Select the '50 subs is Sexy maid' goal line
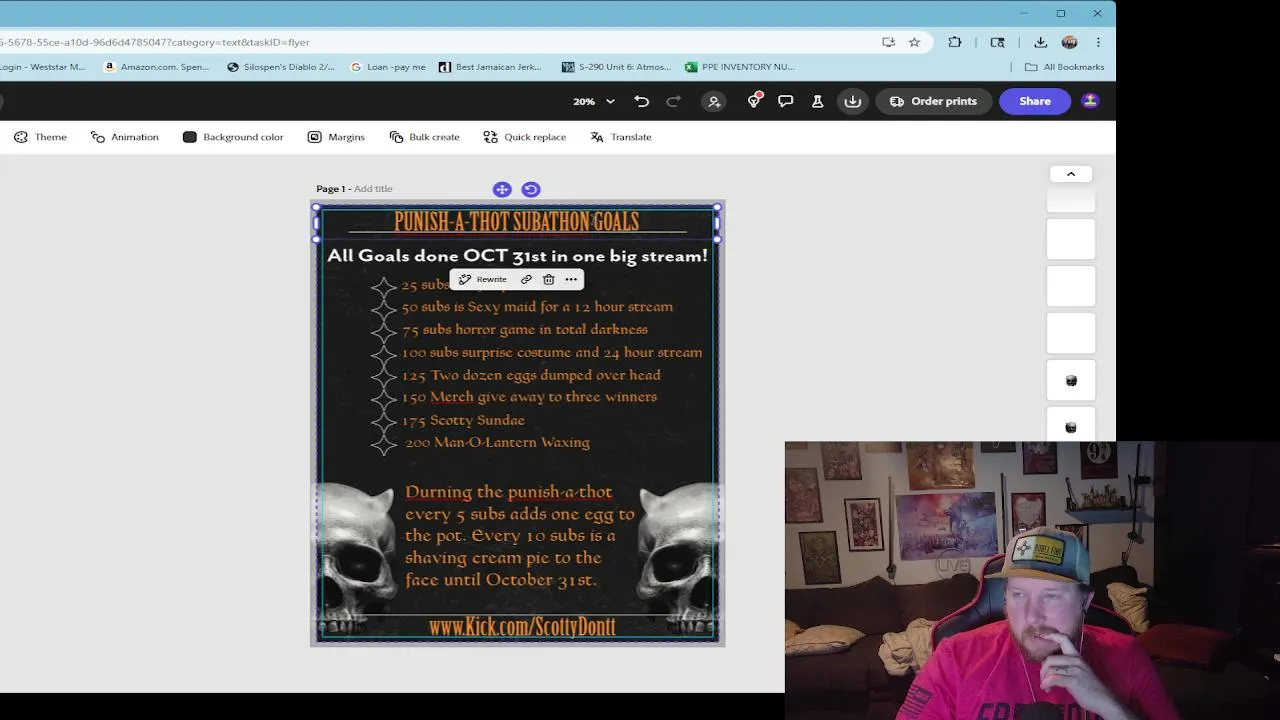Viewport: 1280px width, 720px height. (x=537, y=307)
